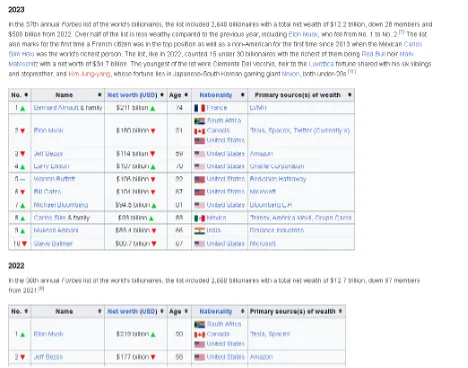Screen dimensions: 468x368
Task: Sort 2022 table by No. column
Action: (x=26, y=311)
